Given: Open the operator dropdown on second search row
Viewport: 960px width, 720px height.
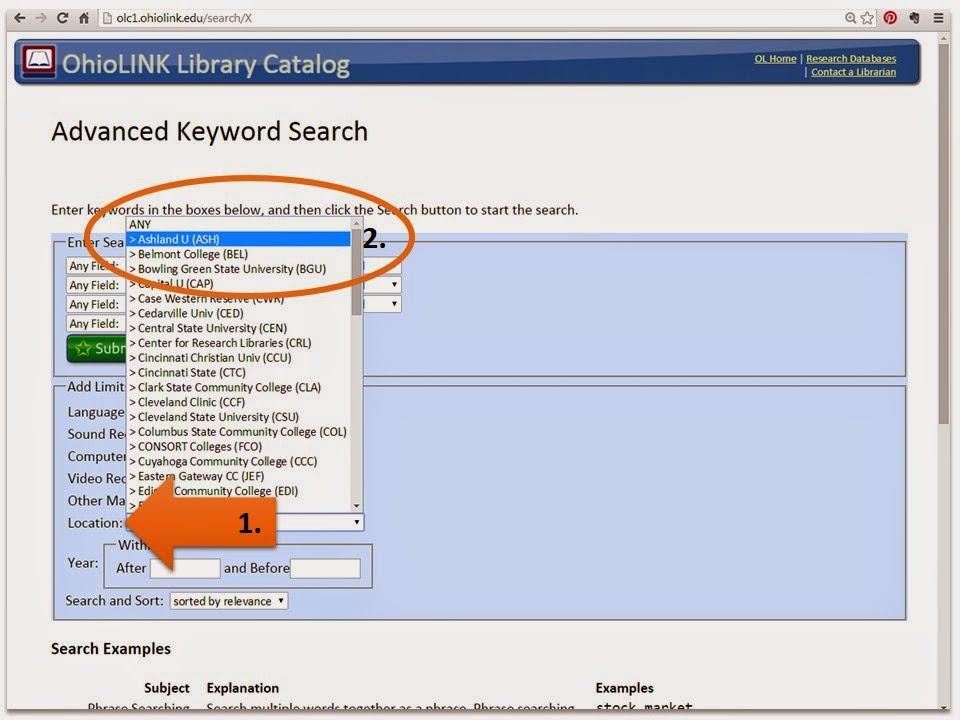Looking at the screenshot, I should click(383, 285).
